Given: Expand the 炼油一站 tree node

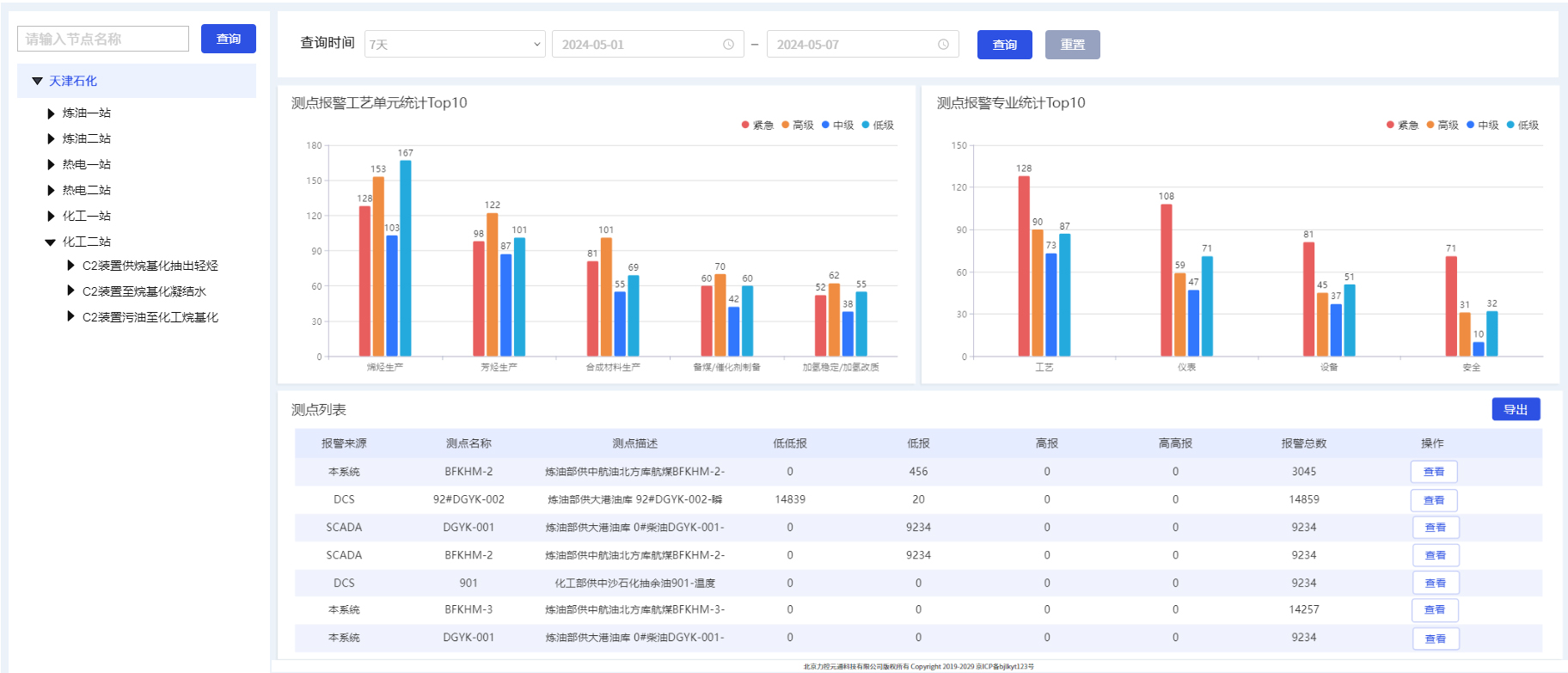Looking at the screenshot, I should [x=51, y=113].
